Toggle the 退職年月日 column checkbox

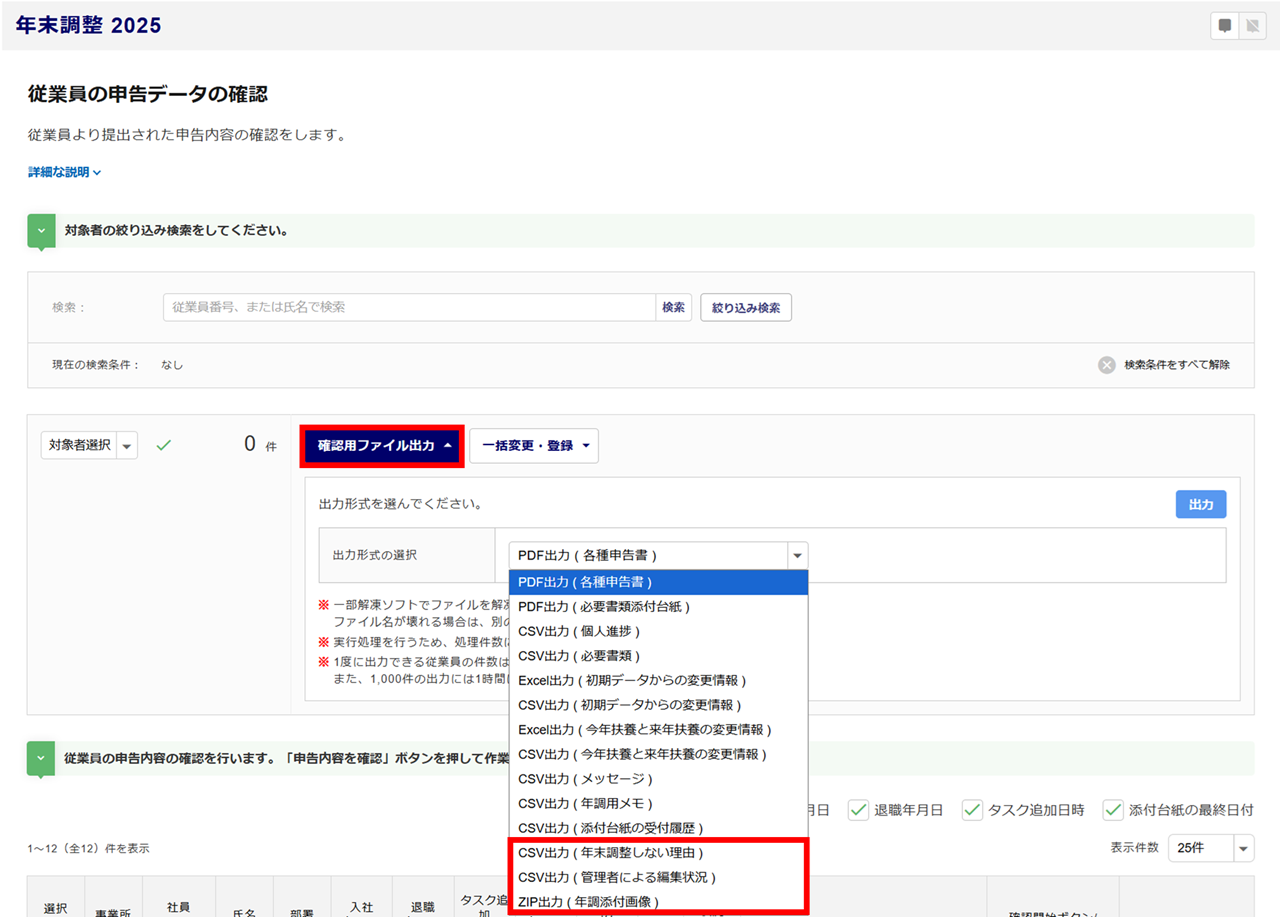tap(858, 810)
